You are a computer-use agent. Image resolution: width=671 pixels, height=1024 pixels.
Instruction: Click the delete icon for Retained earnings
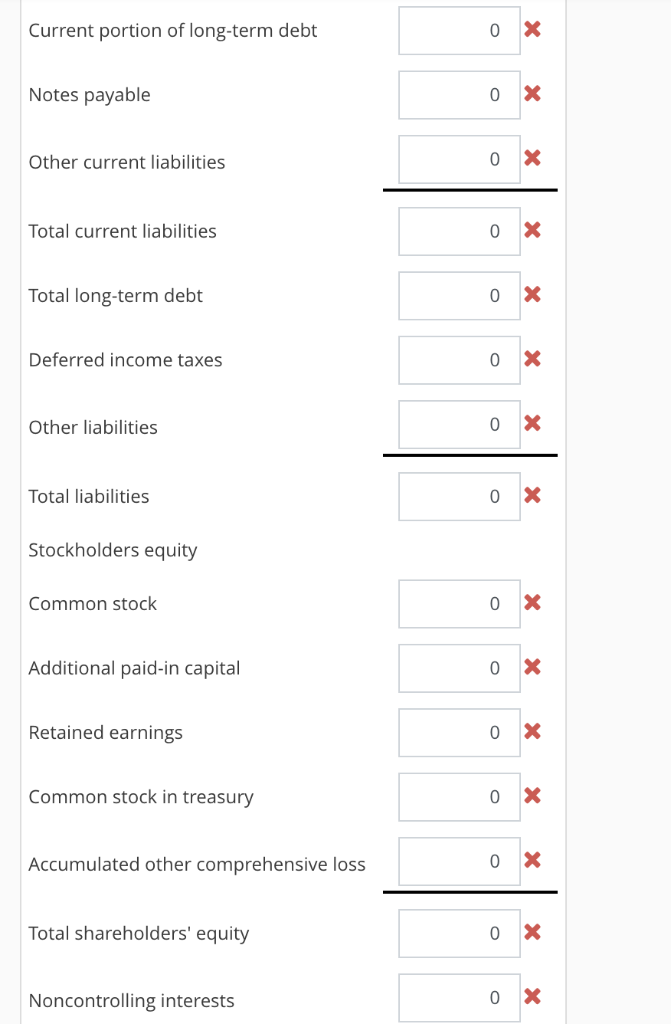tap(532, 732)
